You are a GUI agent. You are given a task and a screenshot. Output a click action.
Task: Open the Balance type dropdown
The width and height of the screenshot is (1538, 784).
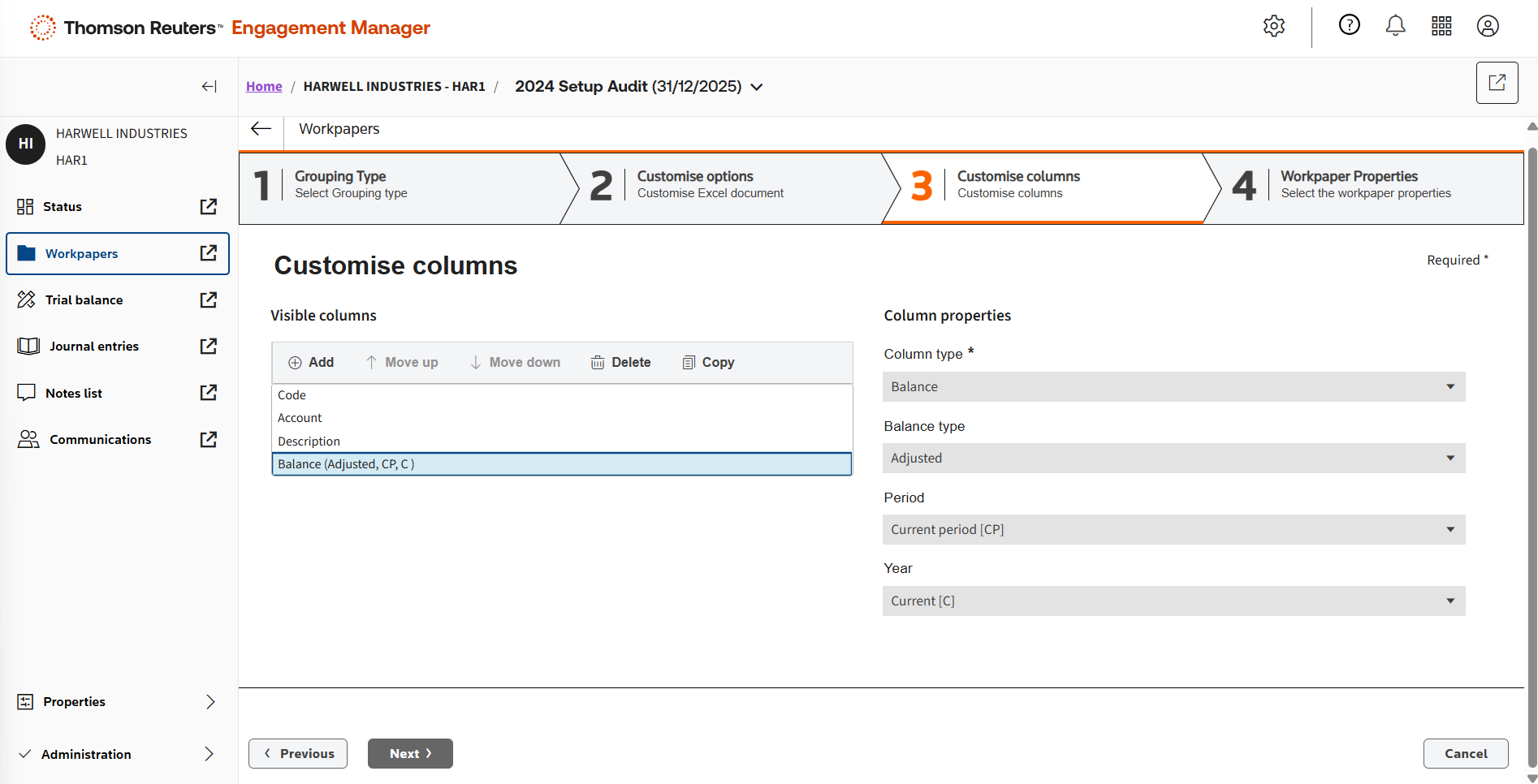[x=1173, y=459]
